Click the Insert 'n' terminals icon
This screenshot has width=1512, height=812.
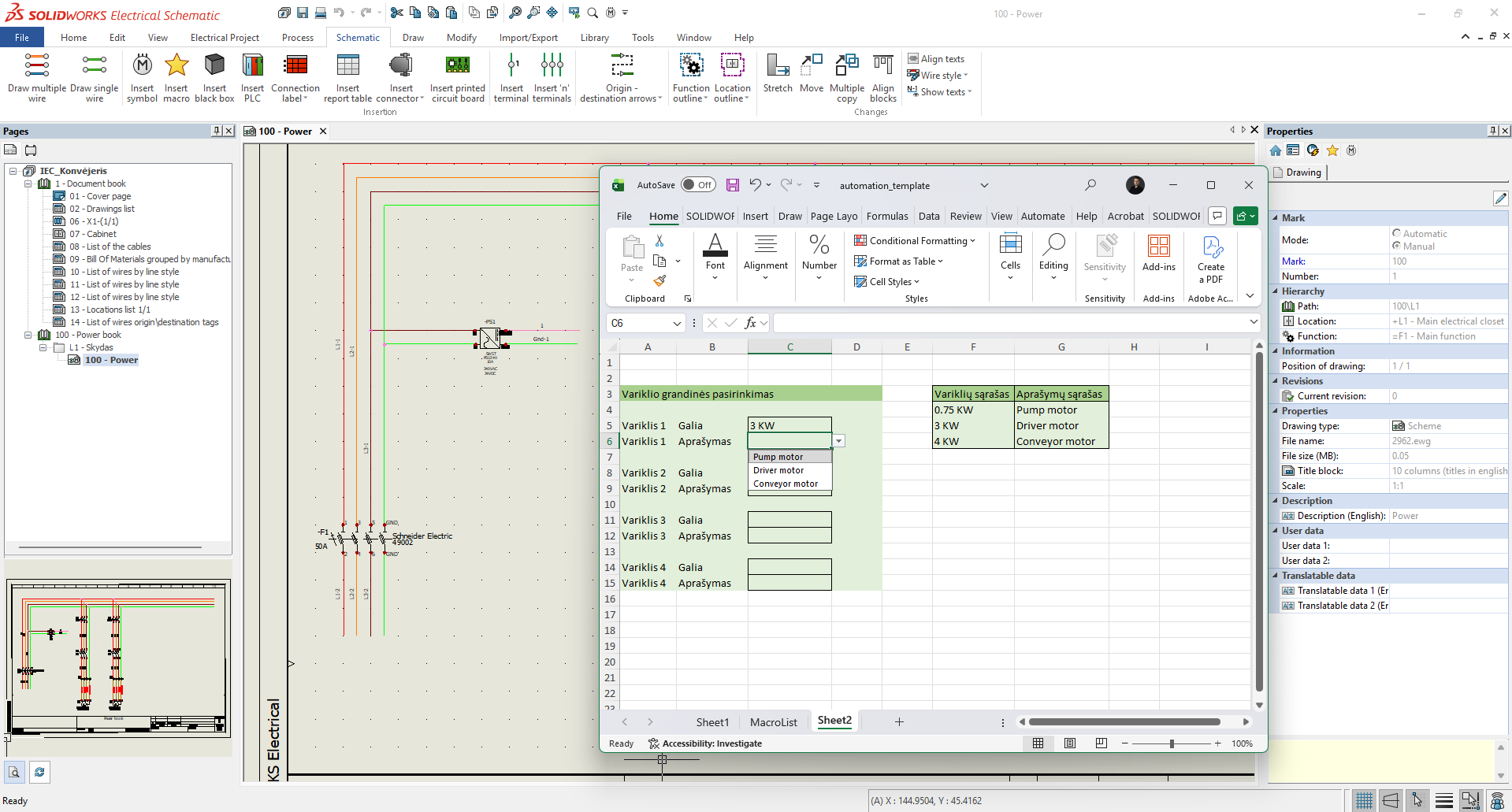pos(552,65)
